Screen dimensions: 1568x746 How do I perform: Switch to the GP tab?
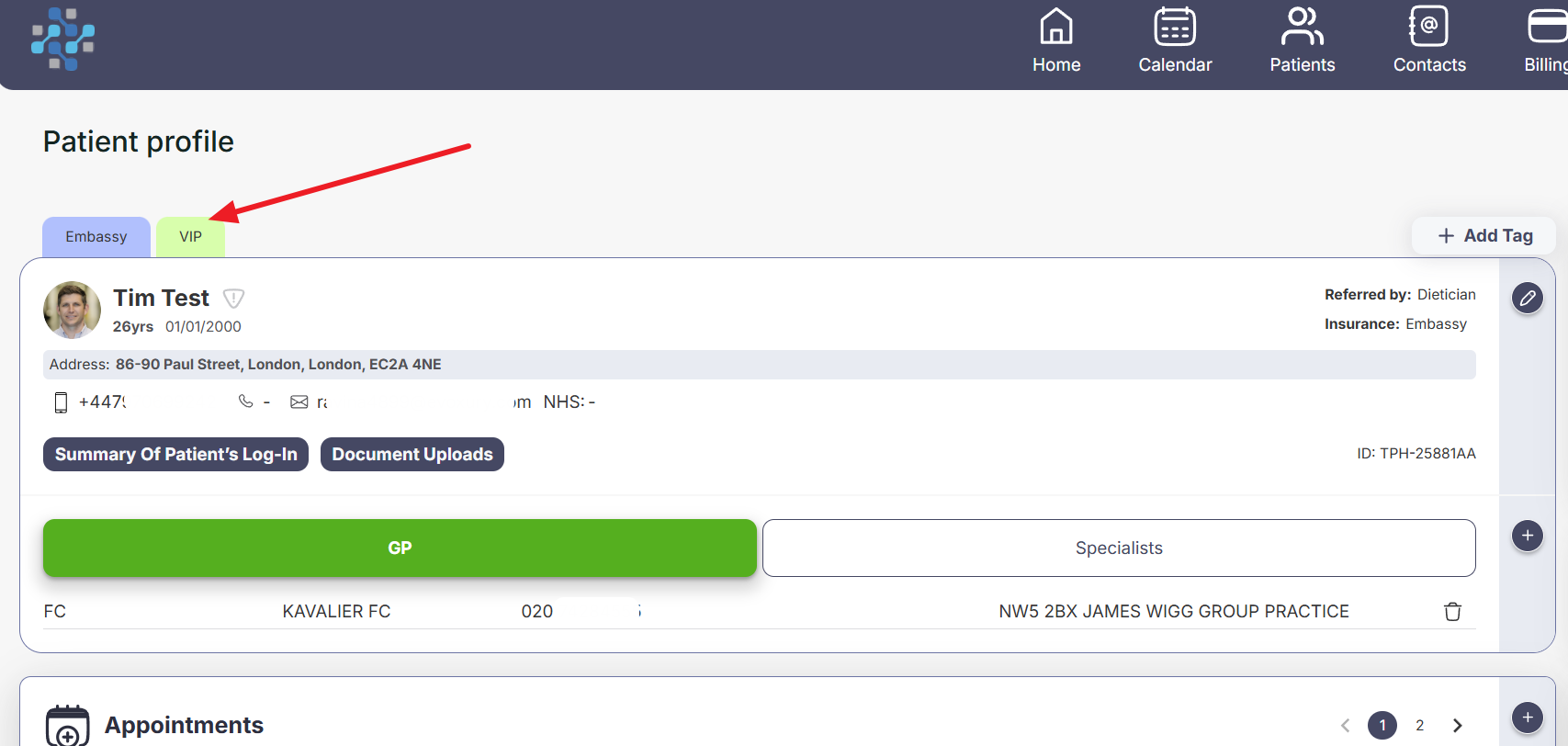click(x=400, y=548)
